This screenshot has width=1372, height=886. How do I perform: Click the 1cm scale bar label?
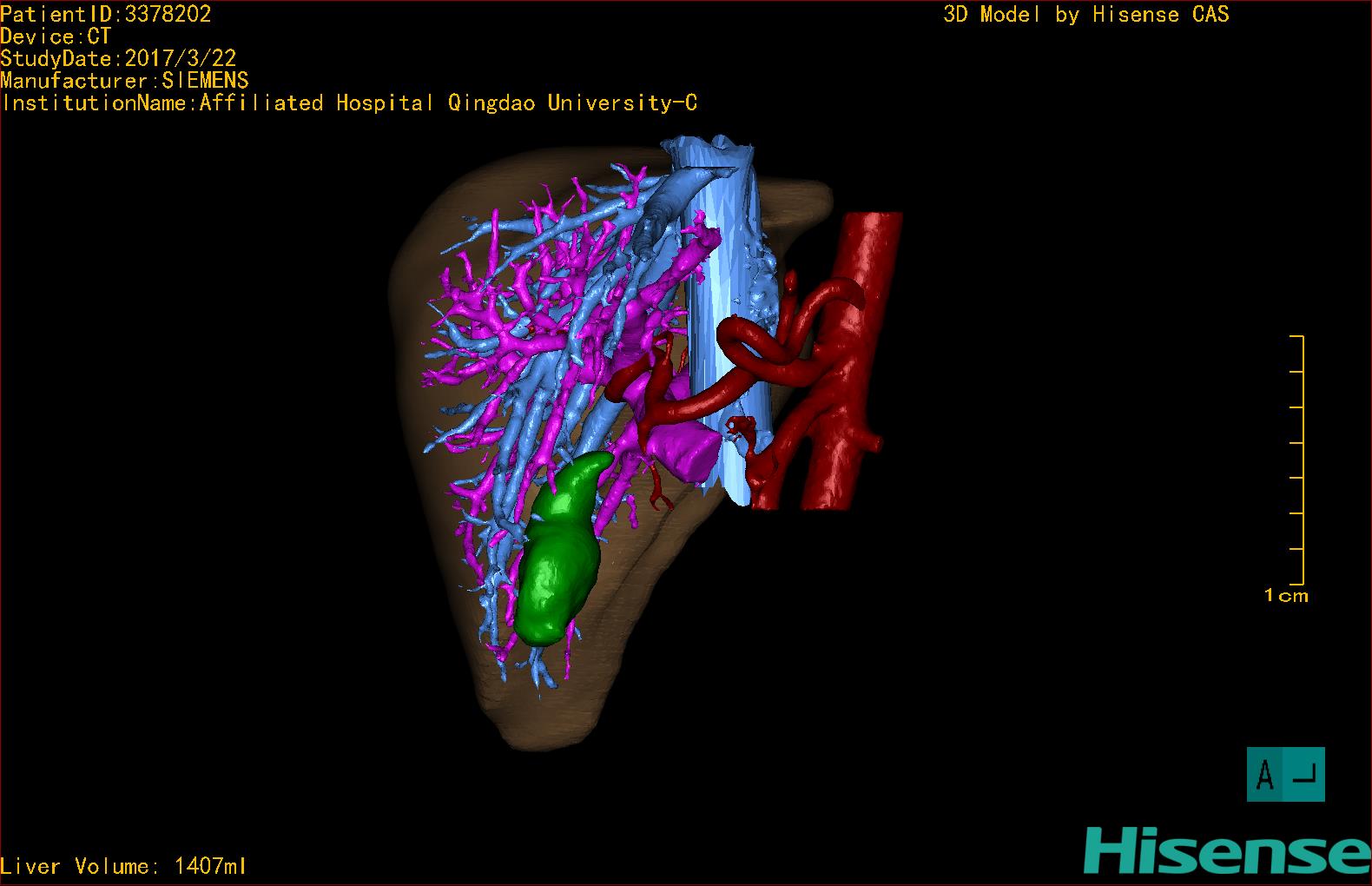tap(1286, 596)
